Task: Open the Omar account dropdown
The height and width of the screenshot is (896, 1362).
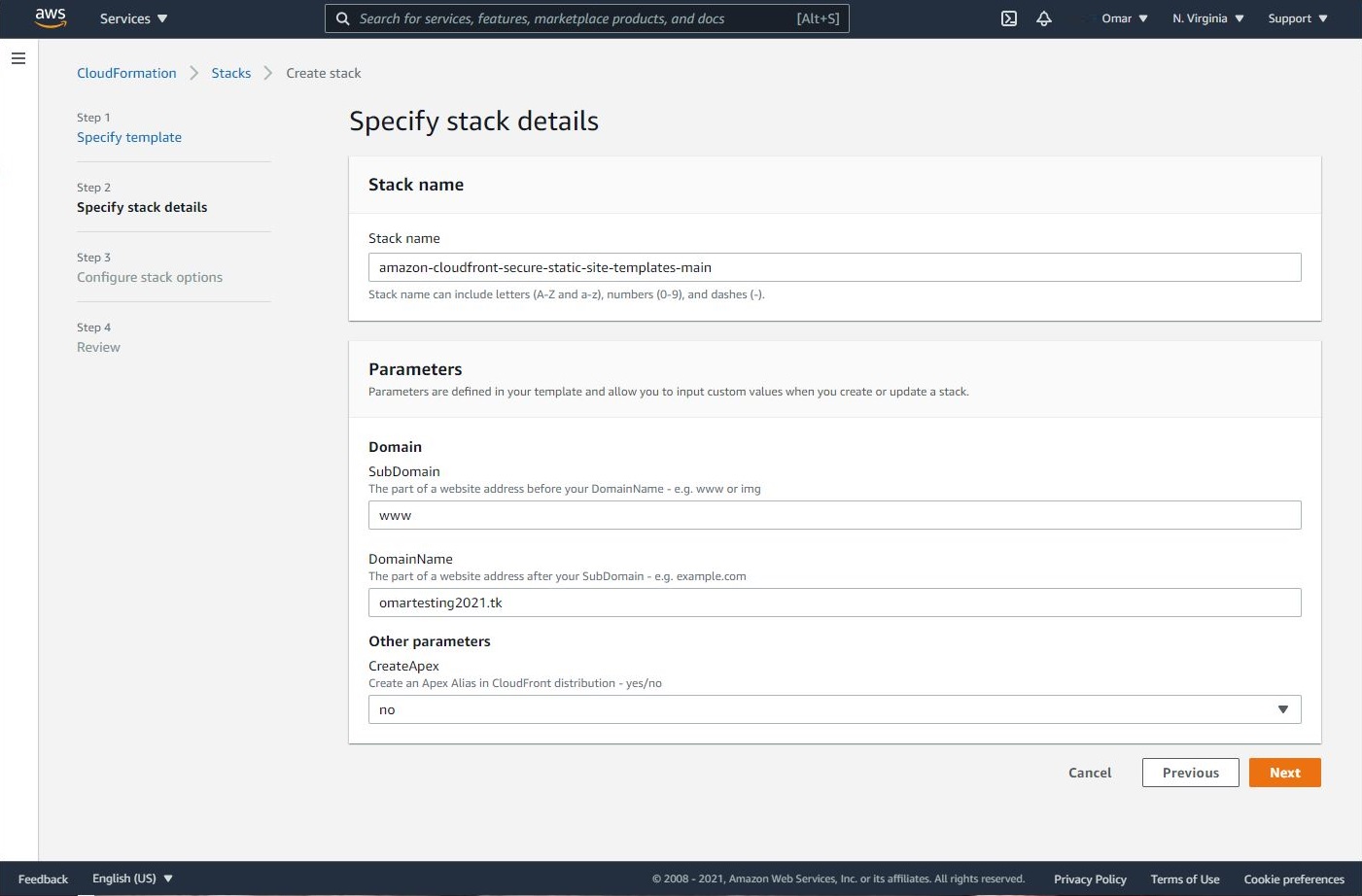Action: point(1125,18)
